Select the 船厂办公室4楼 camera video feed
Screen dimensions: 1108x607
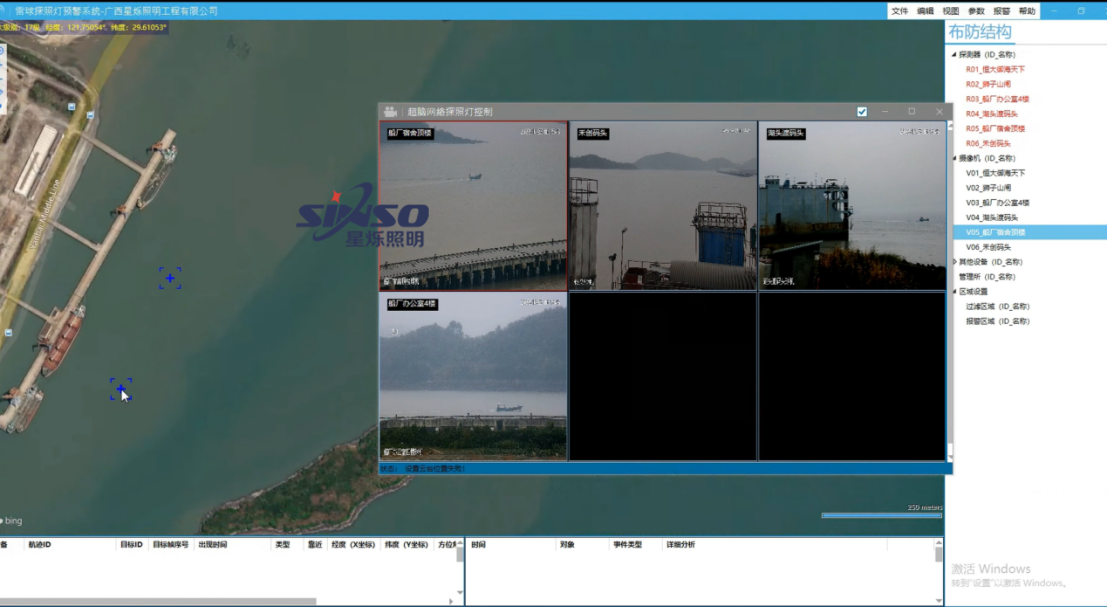pos(472,376)
